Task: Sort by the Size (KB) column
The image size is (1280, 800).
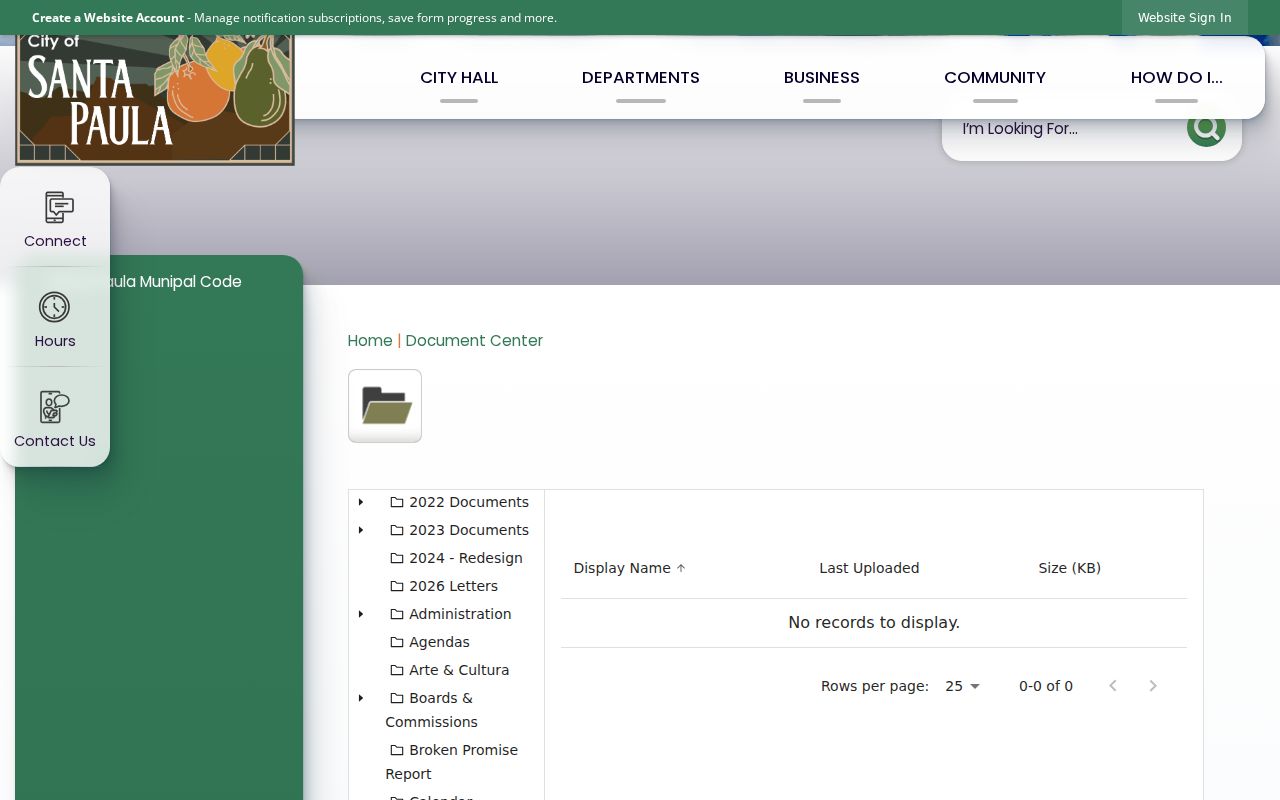Action: [1070, 568]
